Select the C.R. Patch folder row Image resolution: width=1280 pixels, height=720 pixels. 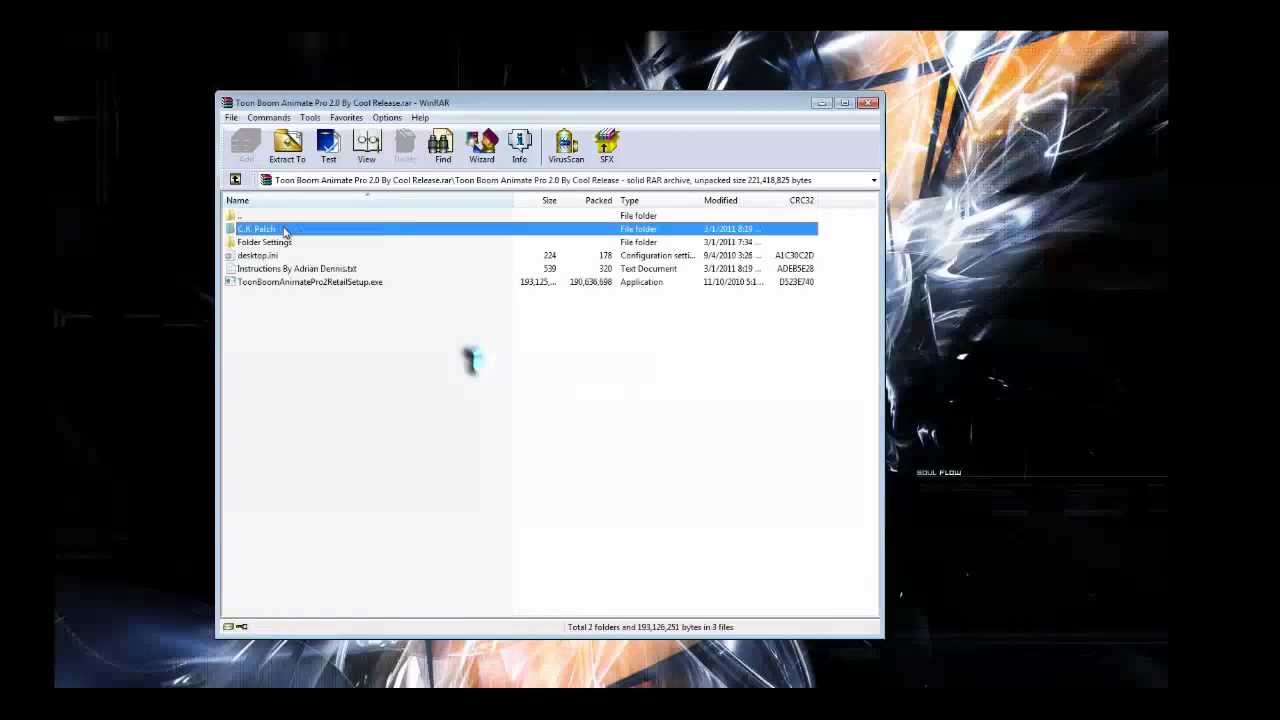[520, 229]
